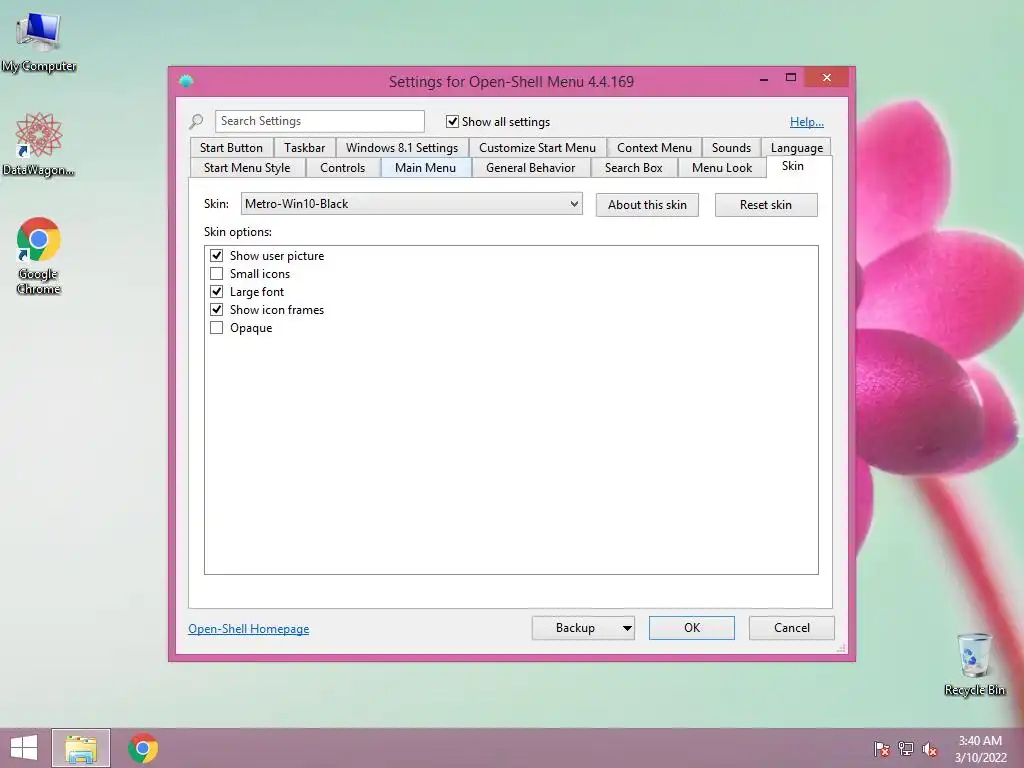Select the Customize Start Menu tab
Image resolution: width=1024 pixels, height=768 pixels.
(537, 148)
